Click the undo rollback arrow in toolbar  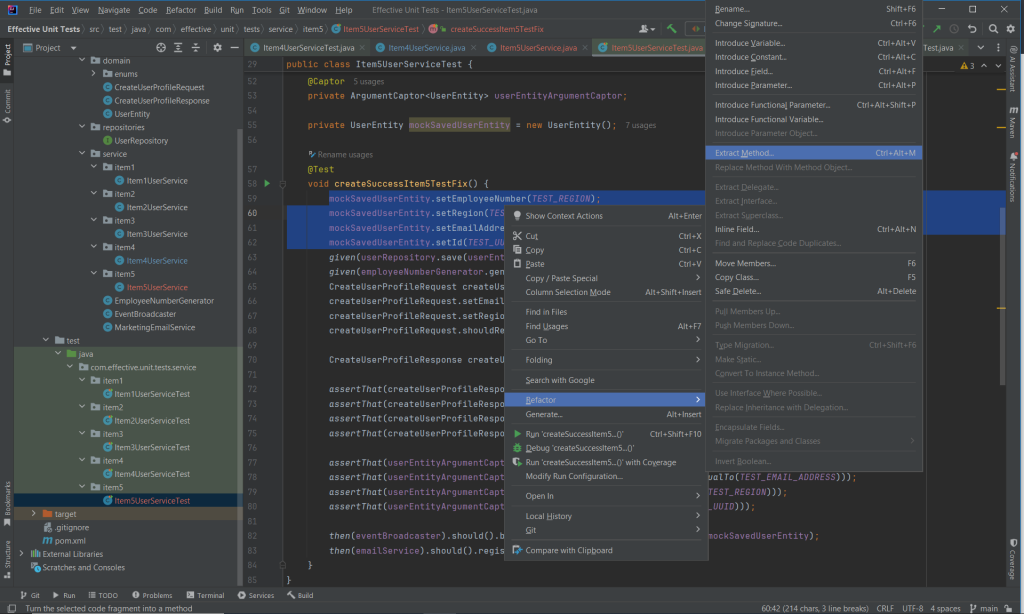[972, 29]
